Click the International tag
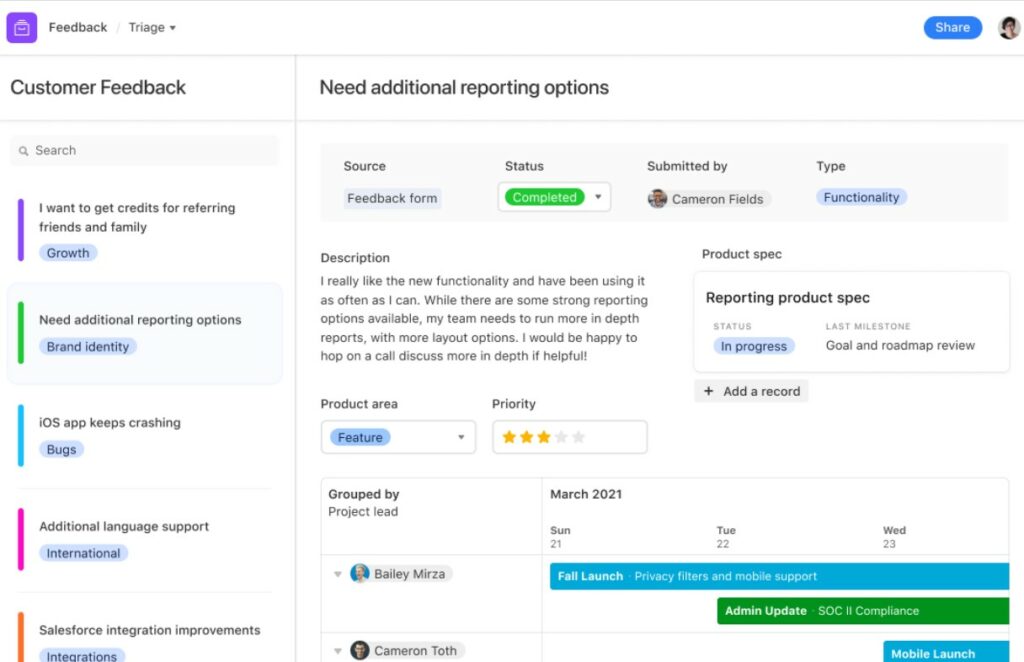 point(83,553)
